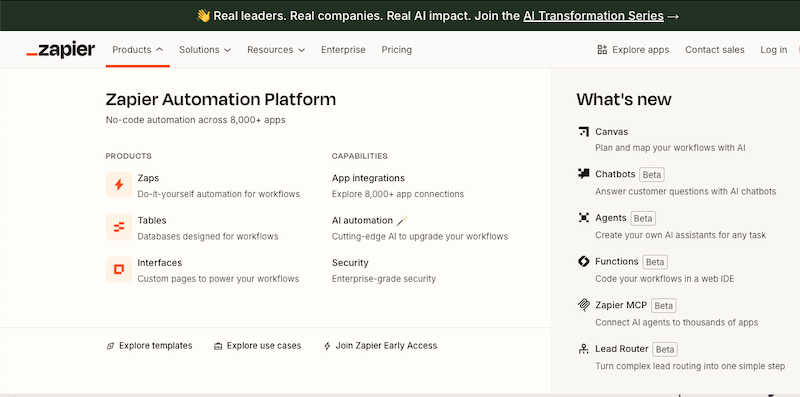The height and width of the screenshot is (397, 800).
Task: Open App integrations
Action: coord(368,178)
